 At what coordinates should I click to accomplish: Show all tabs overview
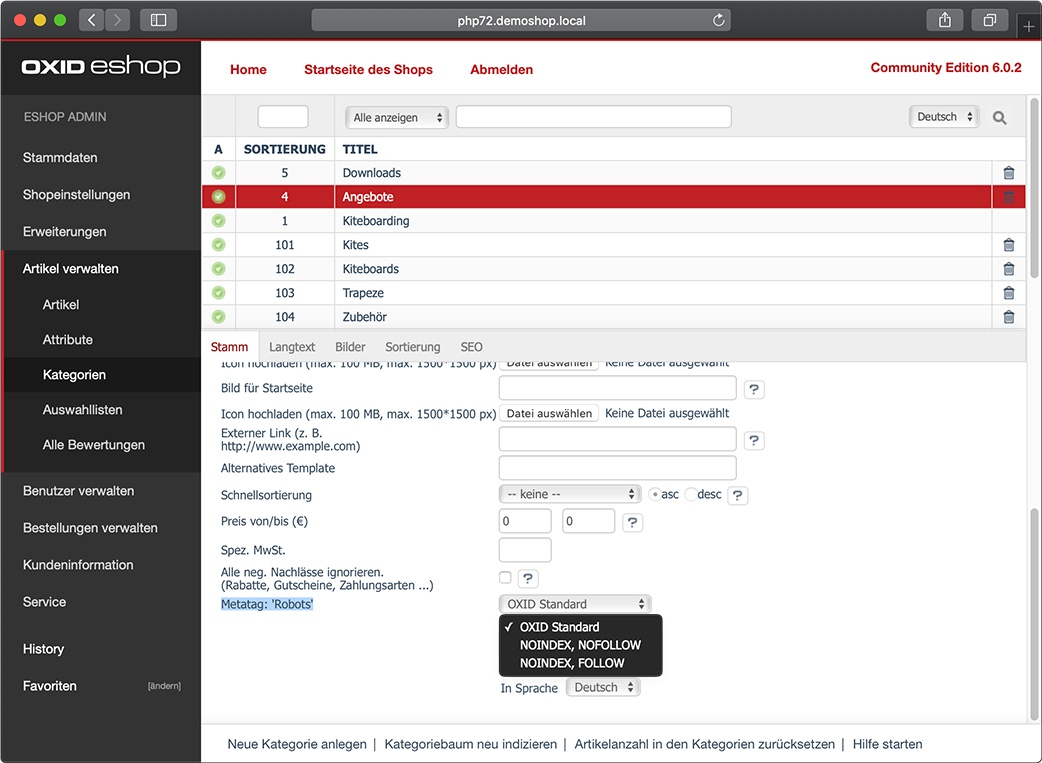990,20
